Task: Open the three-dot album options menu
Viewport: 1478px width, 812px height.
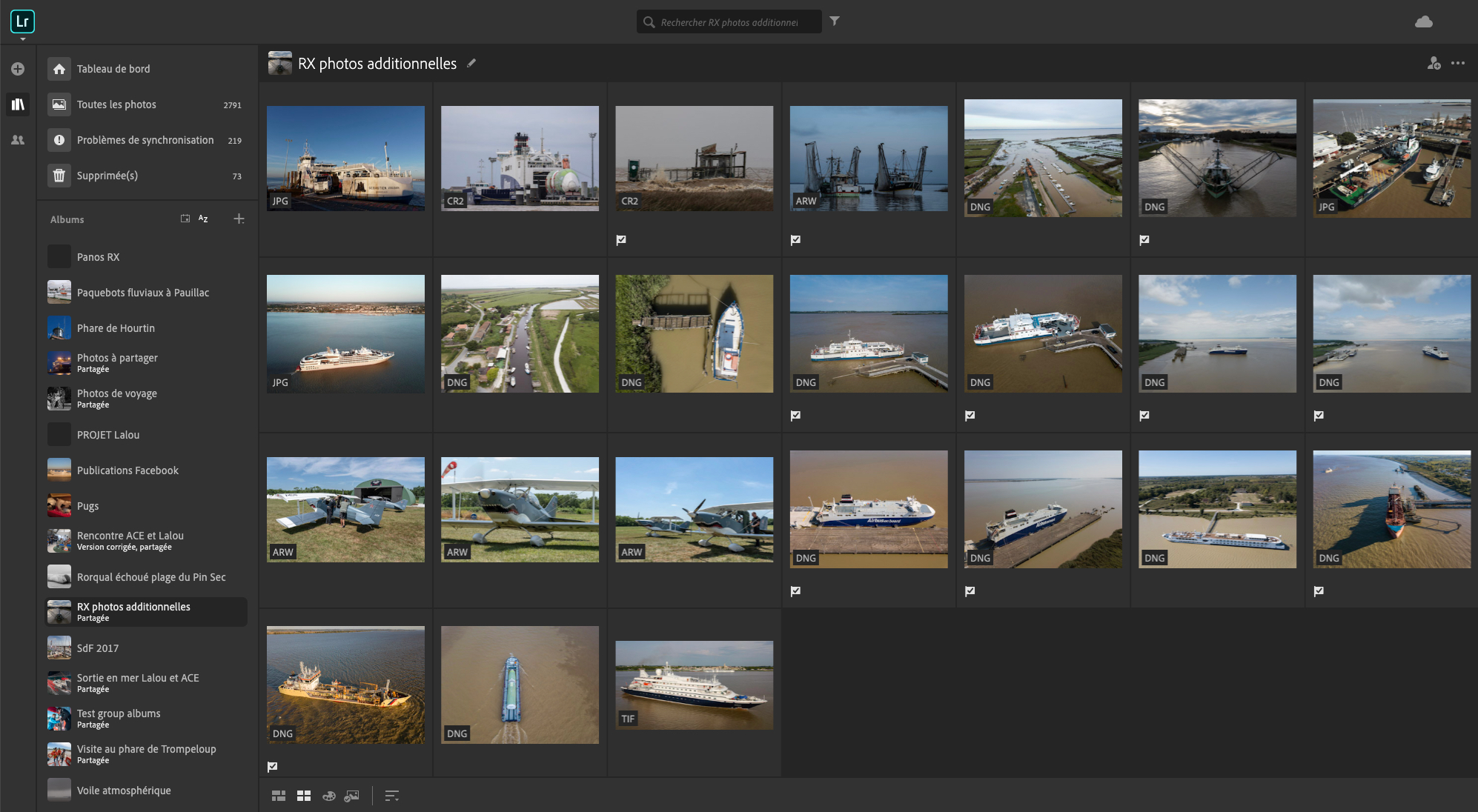Action: pos(1458,64)
